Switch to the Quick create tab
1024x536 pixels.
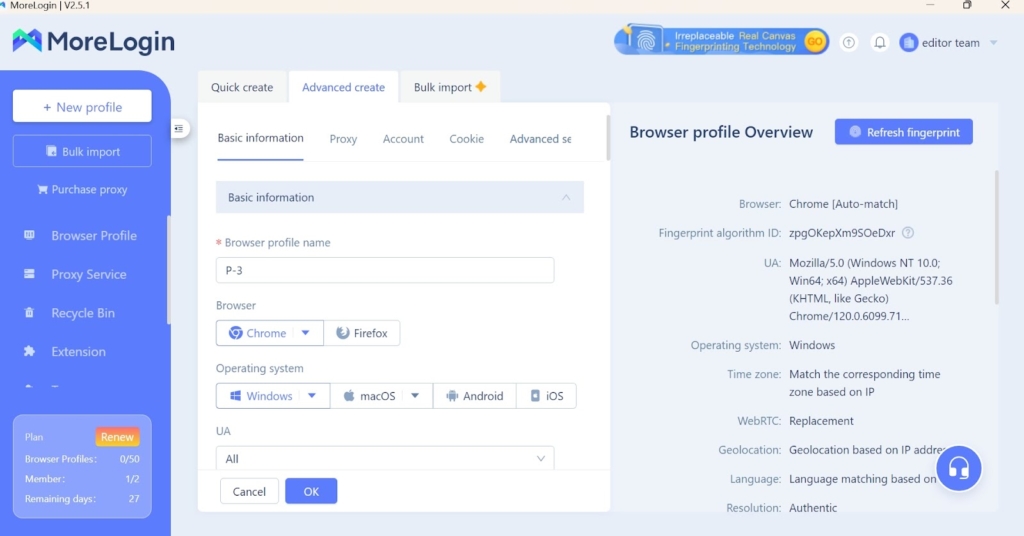tap(242, 87)
